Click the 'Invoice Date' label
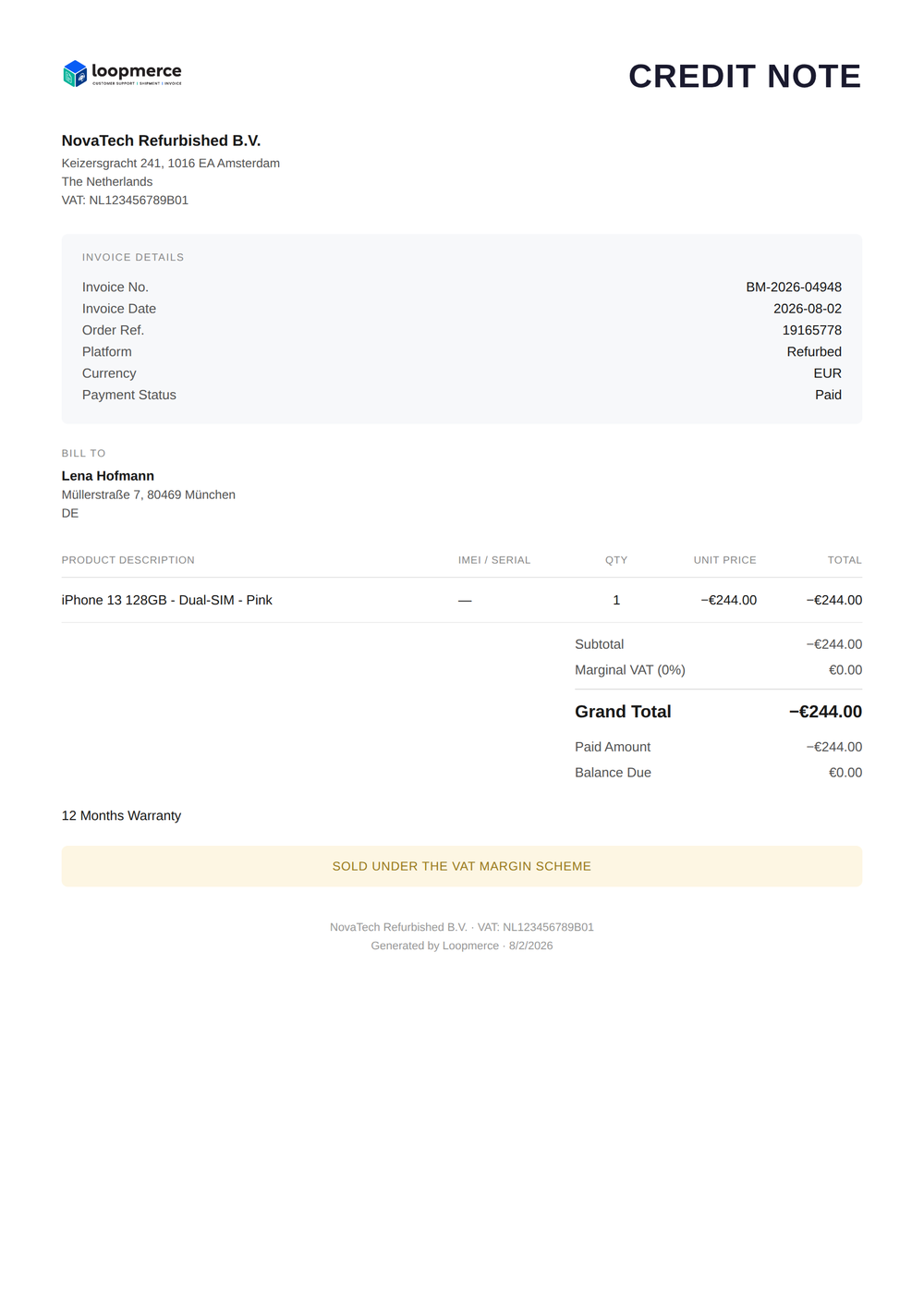This screenshot has width=924, height=1294. click(x=119, y=309)
